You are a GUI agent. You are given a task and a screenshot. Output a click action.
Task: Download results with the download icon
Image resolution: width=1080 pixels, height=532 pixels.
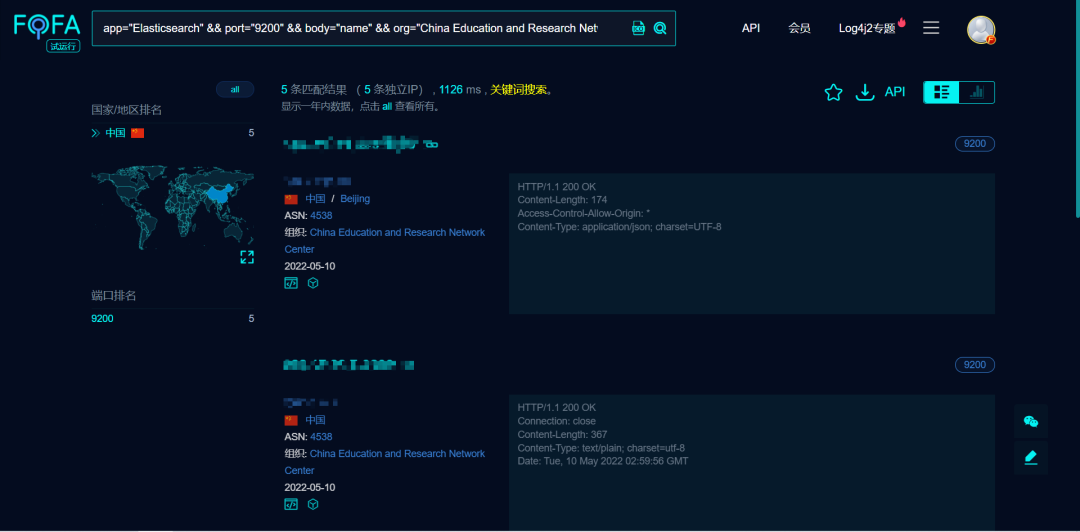pyautogui.click(x=864, y=92)
